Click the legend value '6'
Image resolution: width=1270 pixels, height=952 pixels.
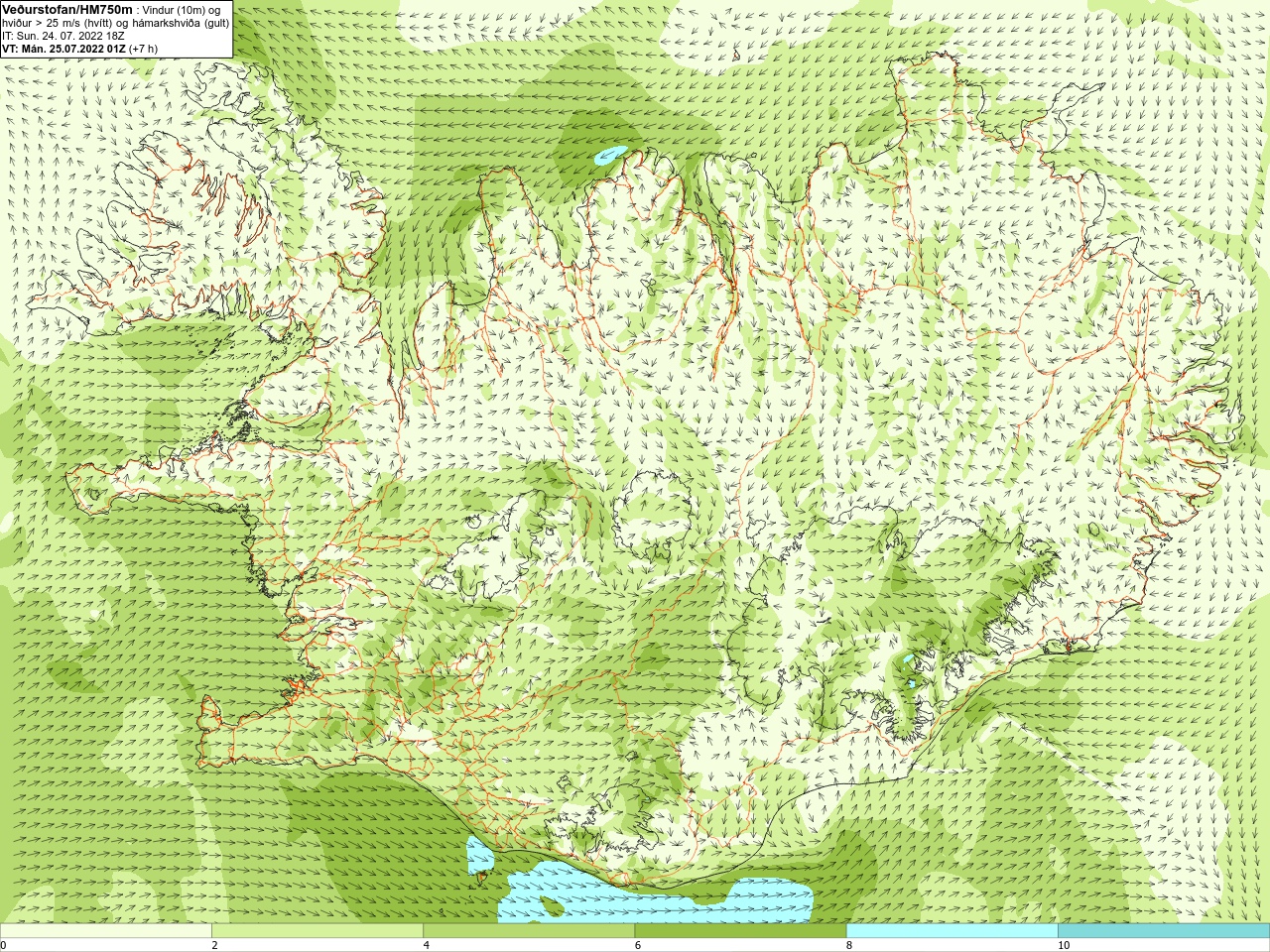pyautogui.click(x=637, y=945)
